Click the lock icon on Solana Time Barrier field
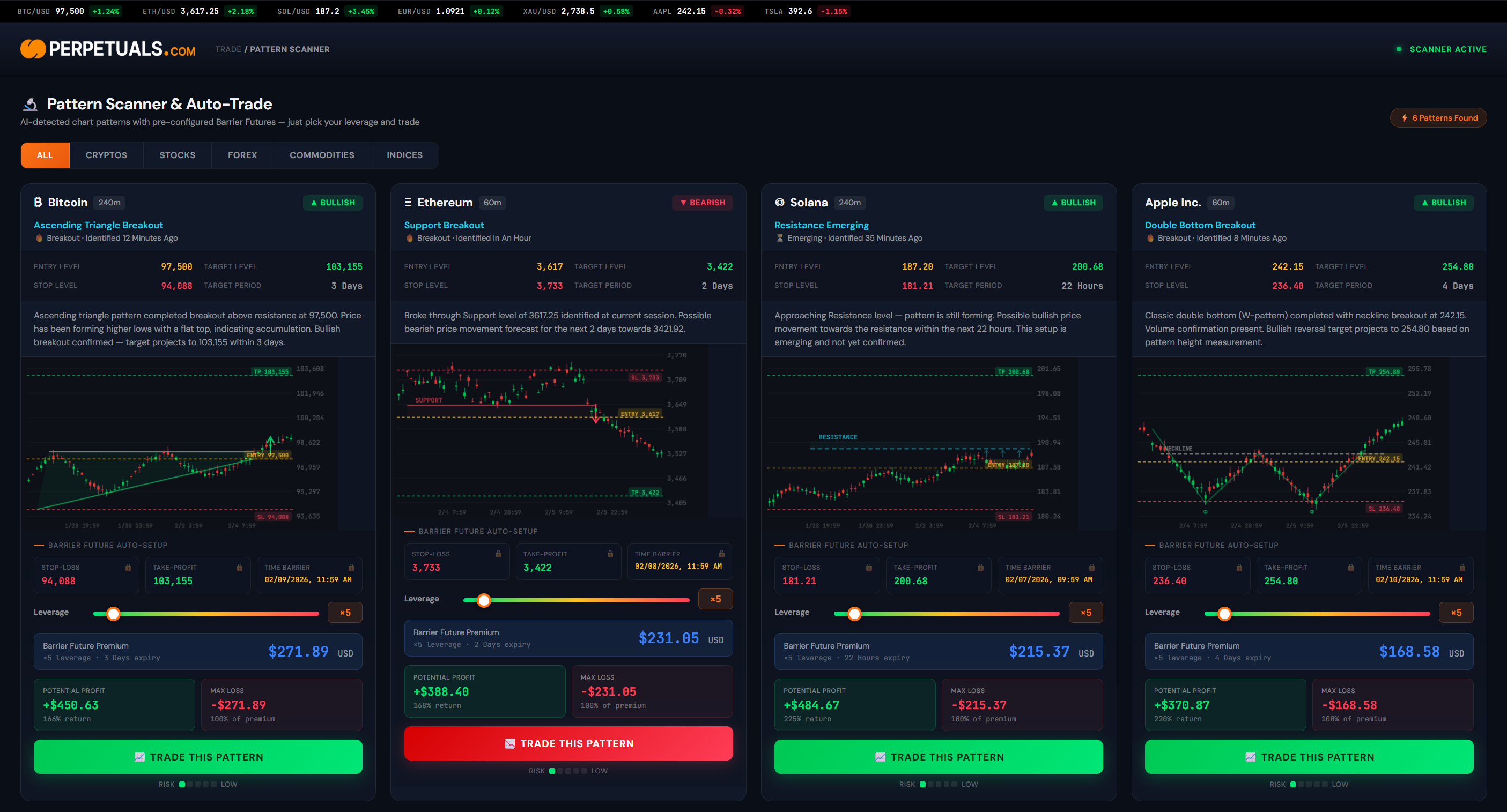Viewport: 1507px width, 812px height. pos(1092,567)
